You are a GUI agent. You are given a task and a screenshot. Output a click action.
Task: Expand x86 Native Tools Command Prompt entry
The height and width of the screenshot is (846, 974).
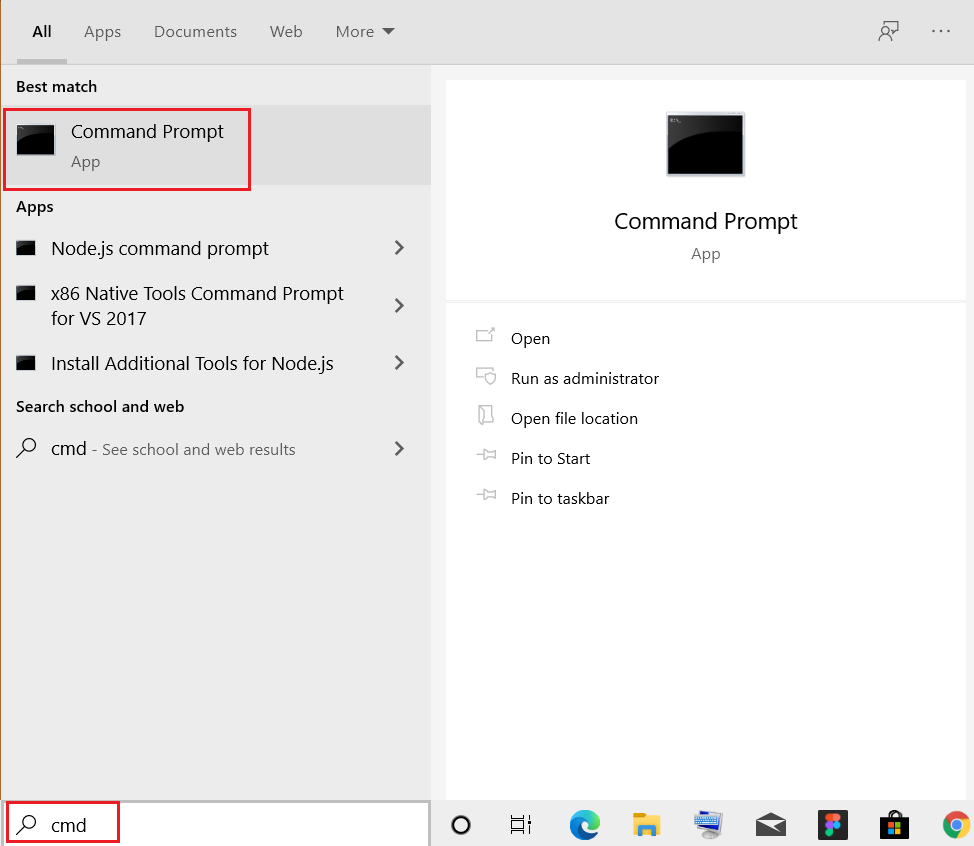pos(399,305)
